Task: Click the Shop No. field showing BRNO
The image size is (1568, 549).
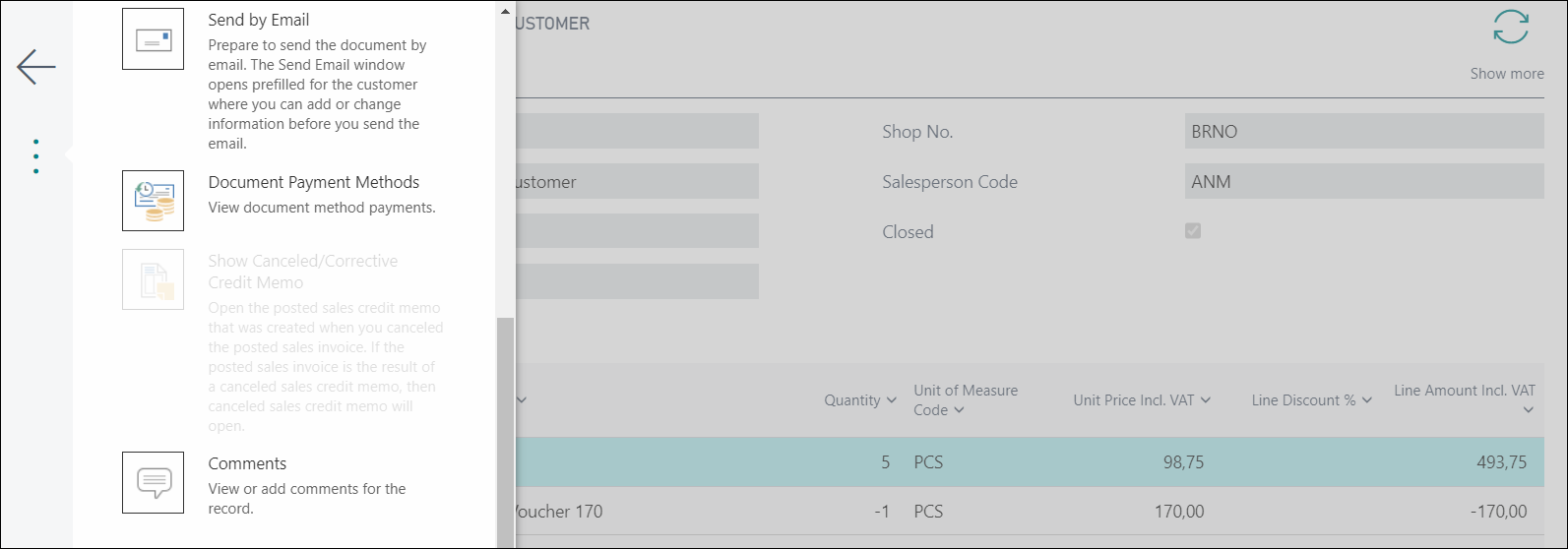Action: [x=1363, y=132]
